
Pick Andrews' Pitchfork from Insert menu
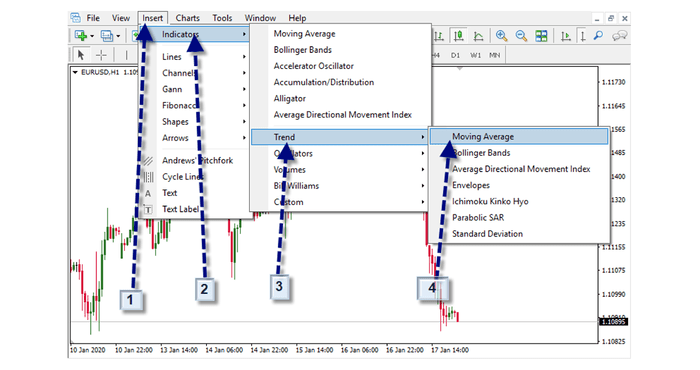click(x=197, y=160)
